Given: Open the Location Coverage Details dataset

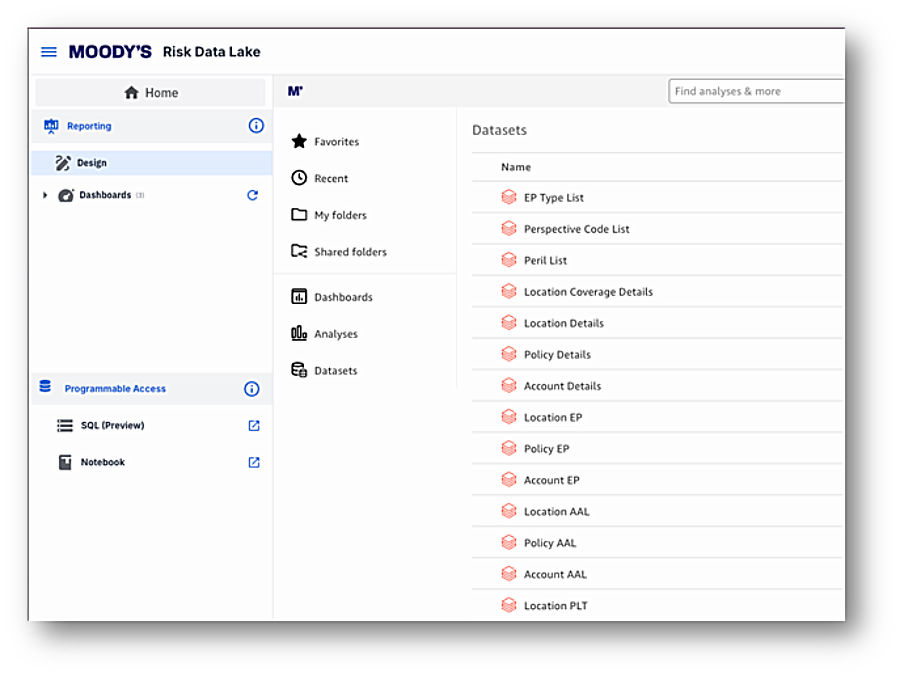Looking at the screenshot, I should 588,292.
